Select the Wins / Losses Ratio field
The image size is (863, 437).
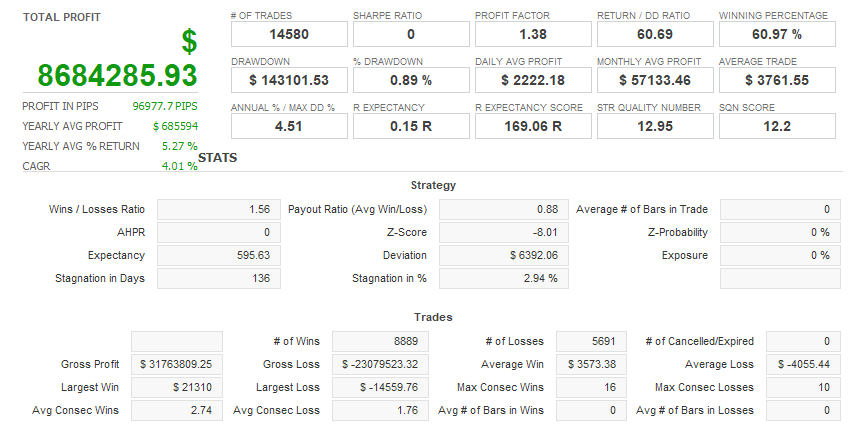tap(217, 210)
